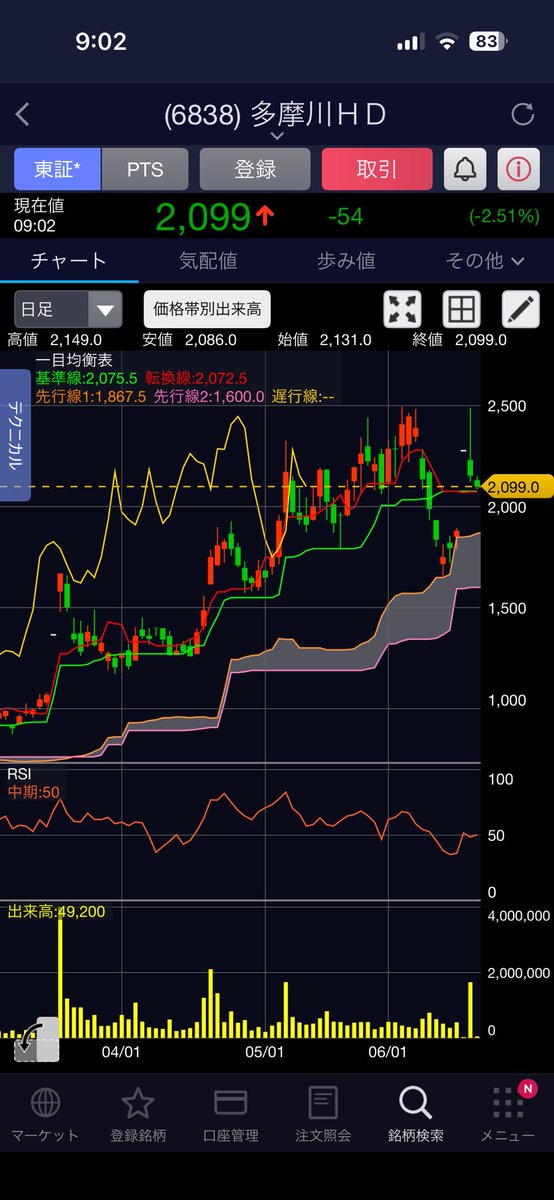
Task: Tap the 一目均衡表 indicator label
Action: [x=73, y=361]
